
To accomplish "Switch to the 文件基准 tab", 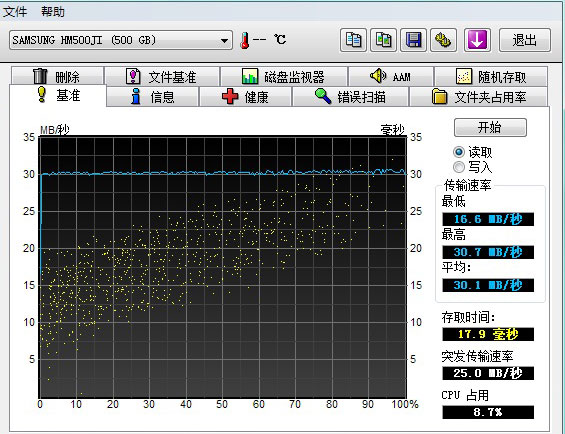I will [x=162, y=76].
